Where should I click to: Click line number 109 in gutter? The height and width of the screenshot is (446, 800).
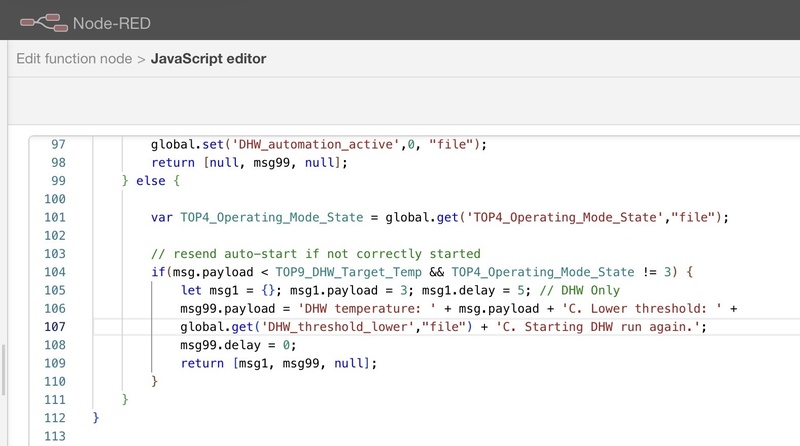[55, 363]
